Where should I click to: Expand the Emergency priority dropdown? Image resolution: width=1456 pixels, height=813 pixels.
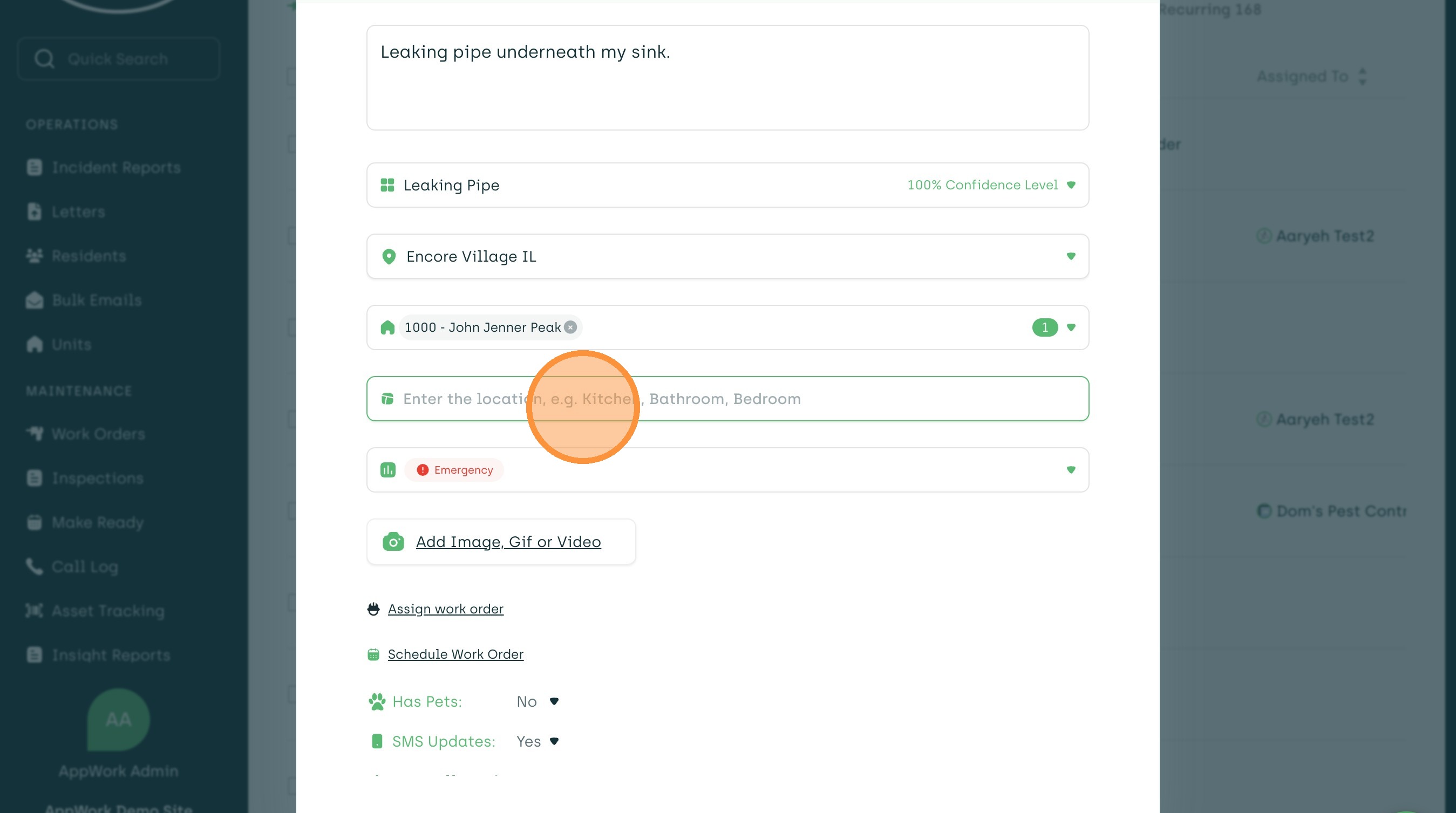point(1071,470)
